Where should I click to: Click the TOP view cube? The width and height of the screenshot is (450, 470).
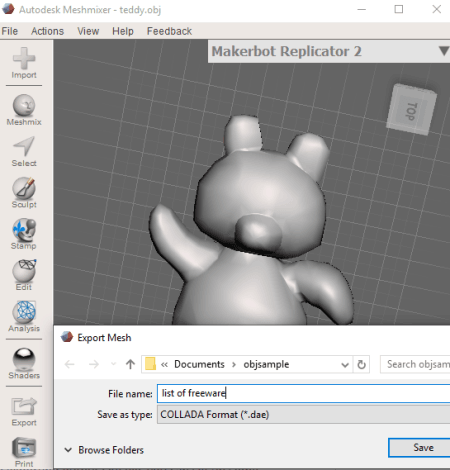[411, 110]
